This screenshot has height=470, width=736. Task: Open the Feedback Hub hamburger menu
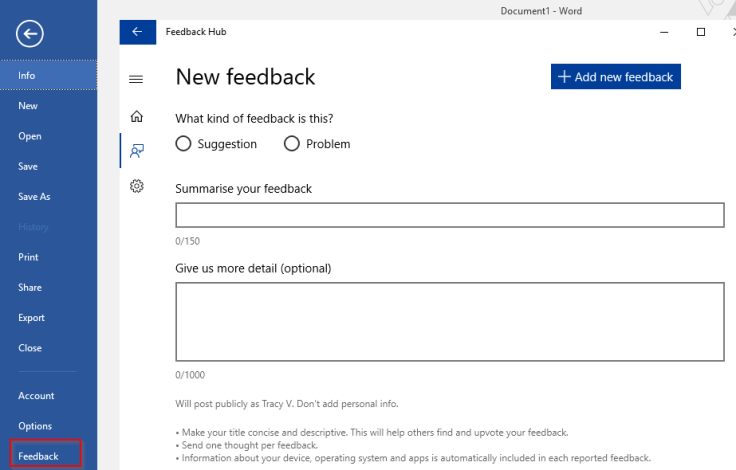click(x=136, y=79)
